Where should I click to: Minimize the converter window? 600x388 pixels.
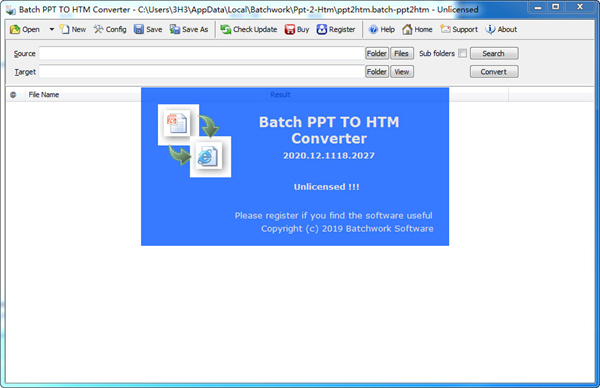point(538,7)
